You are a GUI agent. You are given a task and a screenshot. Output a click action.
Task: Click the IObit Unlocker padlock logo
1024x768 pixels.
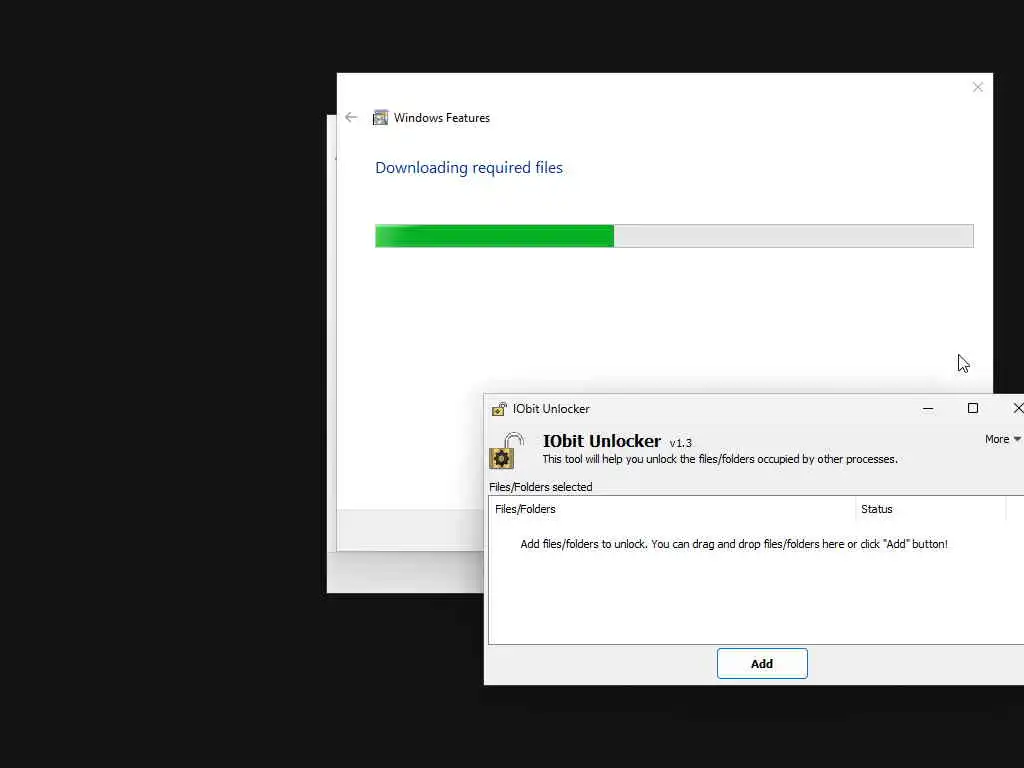pos(507,451)
